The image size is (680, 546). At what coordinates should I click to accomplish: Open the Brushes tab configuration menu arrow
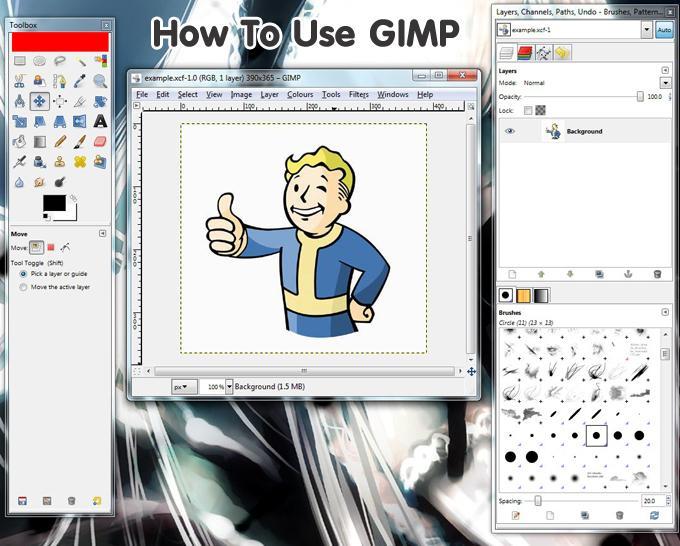(665, 312)
